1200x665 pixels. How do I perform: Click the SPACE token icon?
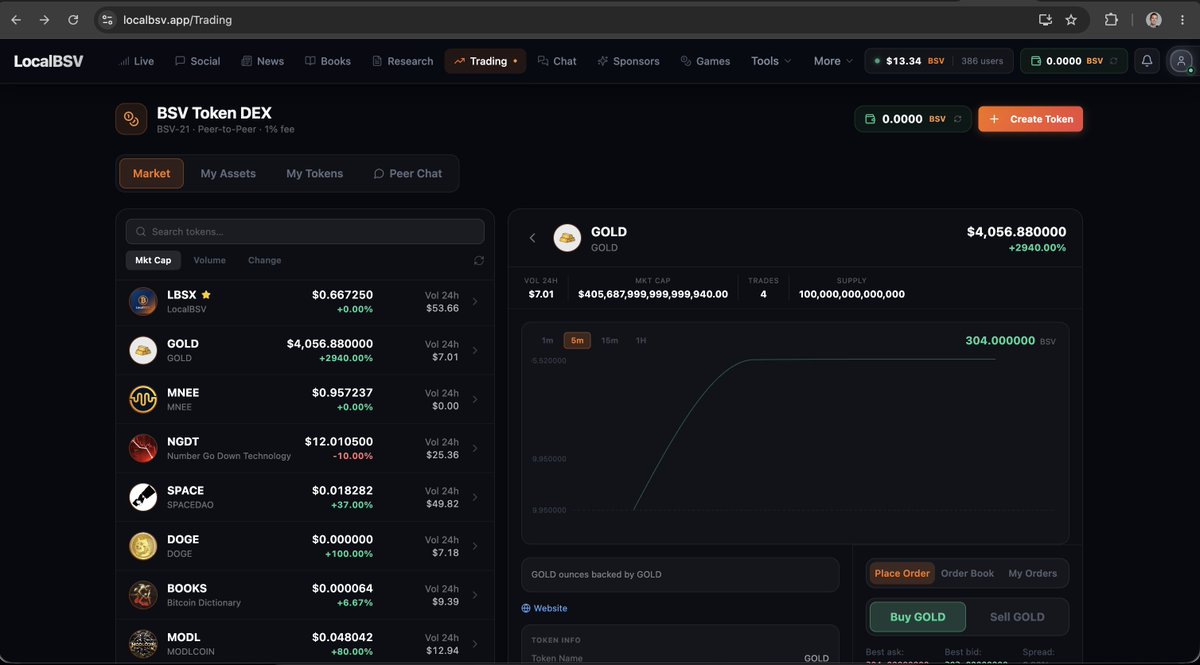tap(143, 497)
